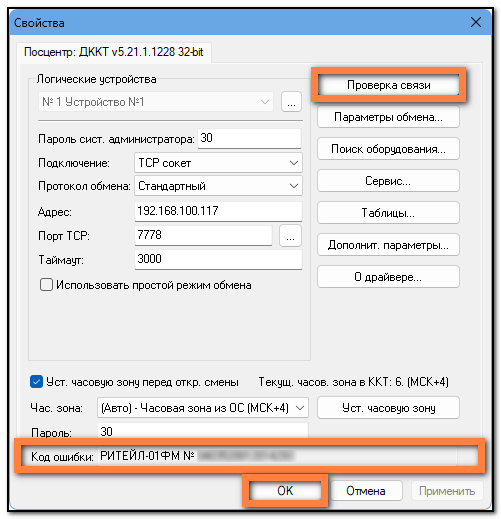Toggle Использовать простой режим обмена checkbox
The image size is (501, 519).
coord(46,285)
